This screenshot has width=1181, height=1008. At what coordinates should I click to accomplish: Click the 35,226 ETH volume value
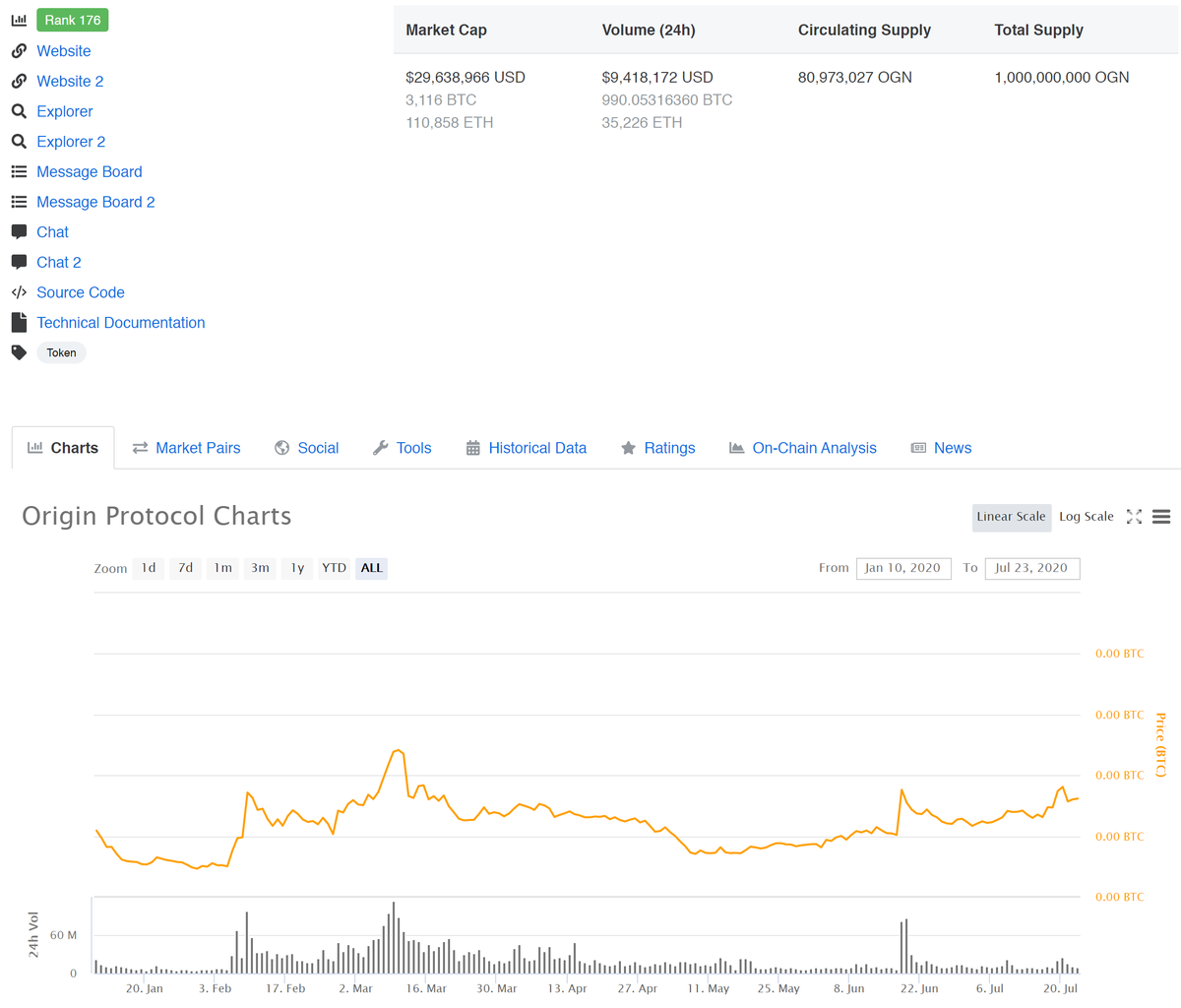click(642, 122)
